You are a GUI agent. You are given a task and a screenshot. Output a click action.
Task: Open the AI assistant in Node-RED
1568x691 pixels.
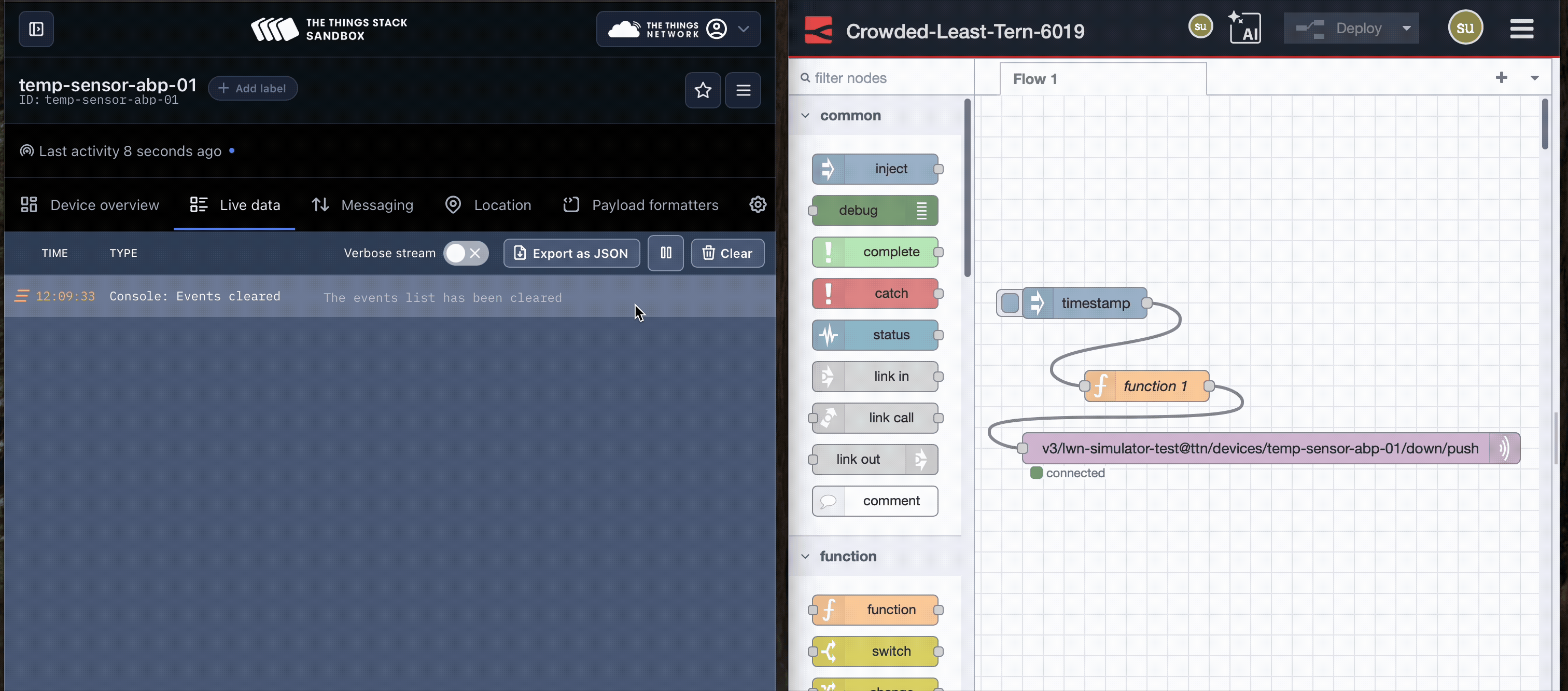(1245, 27)
